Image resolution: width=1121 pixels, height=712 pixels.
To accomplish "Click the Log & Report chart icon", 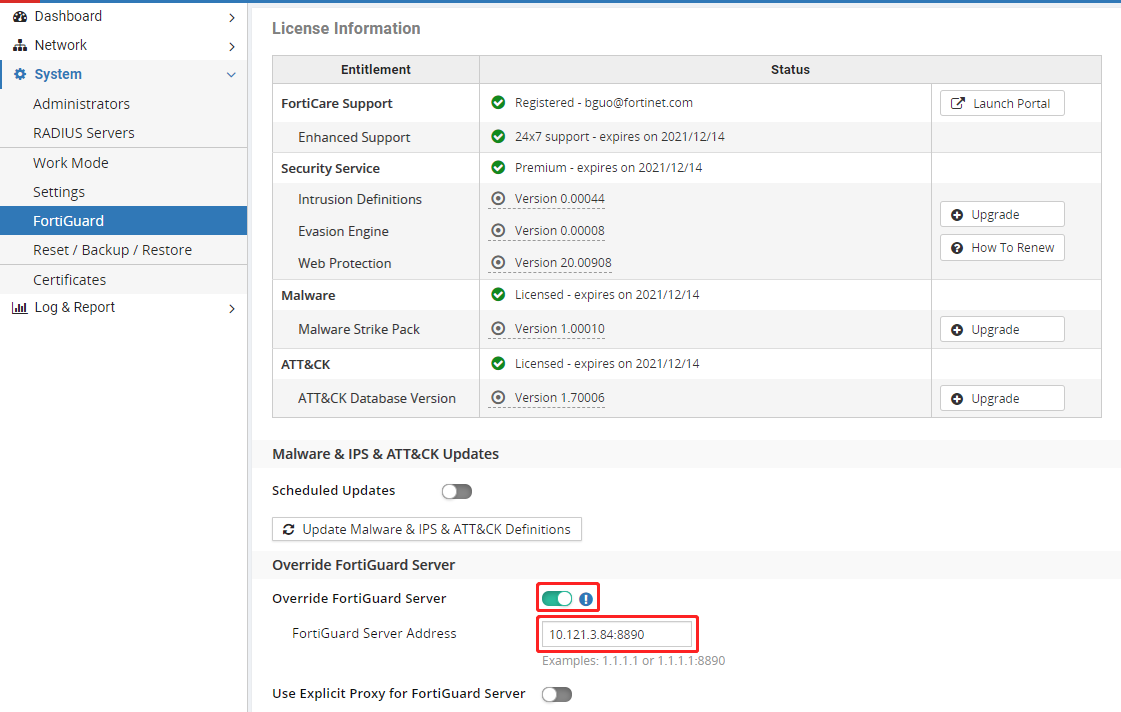I will 20,308.
